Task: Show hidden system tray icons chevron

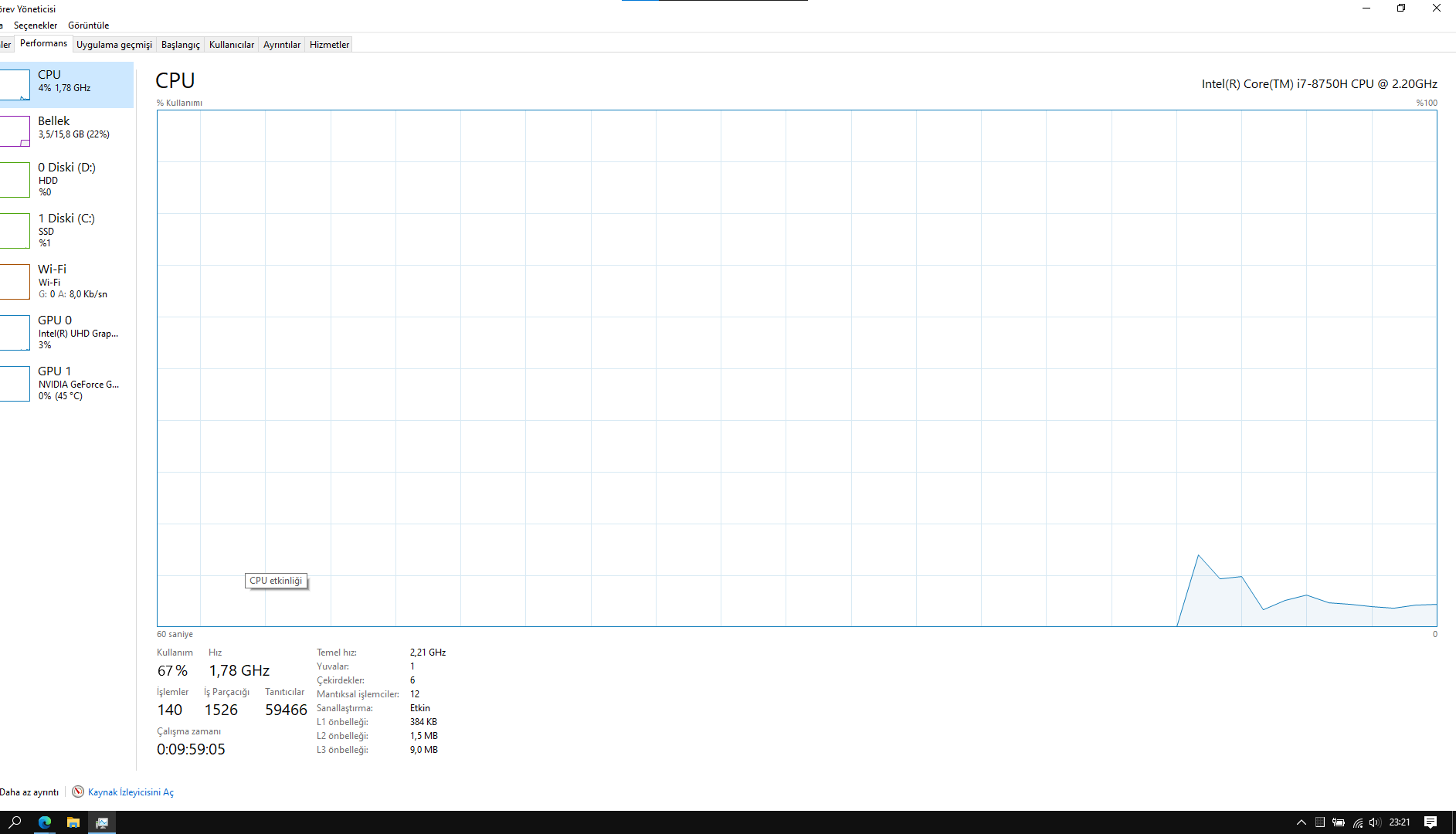Action: pyautogui.click(x=1301, y=822)
